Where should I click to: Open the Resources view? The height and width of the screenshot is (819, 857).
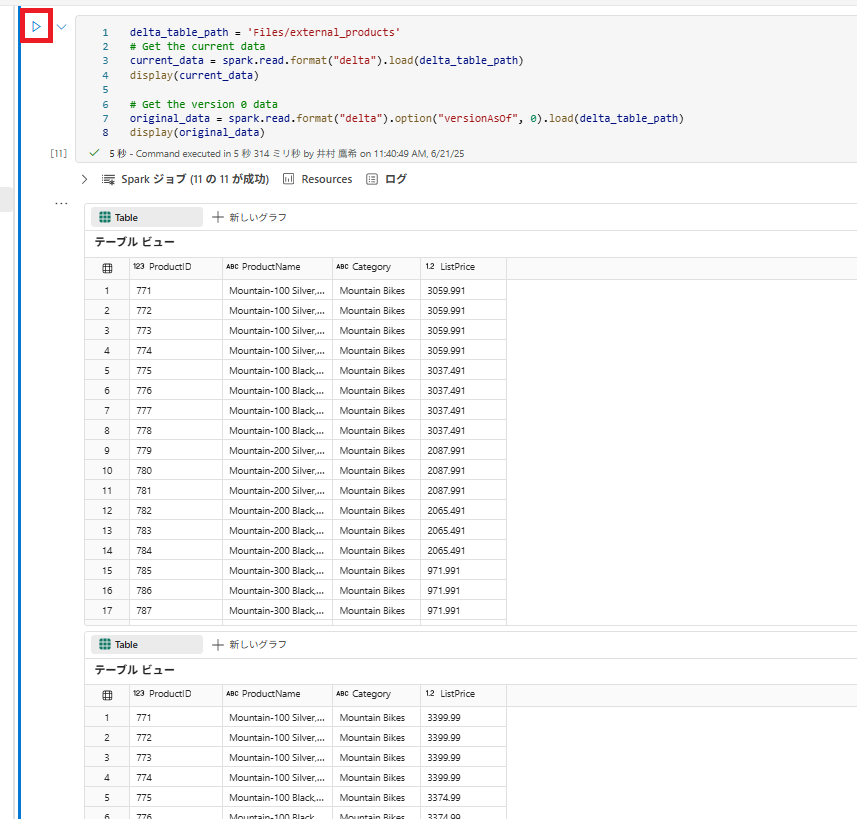tap(326, 179)
